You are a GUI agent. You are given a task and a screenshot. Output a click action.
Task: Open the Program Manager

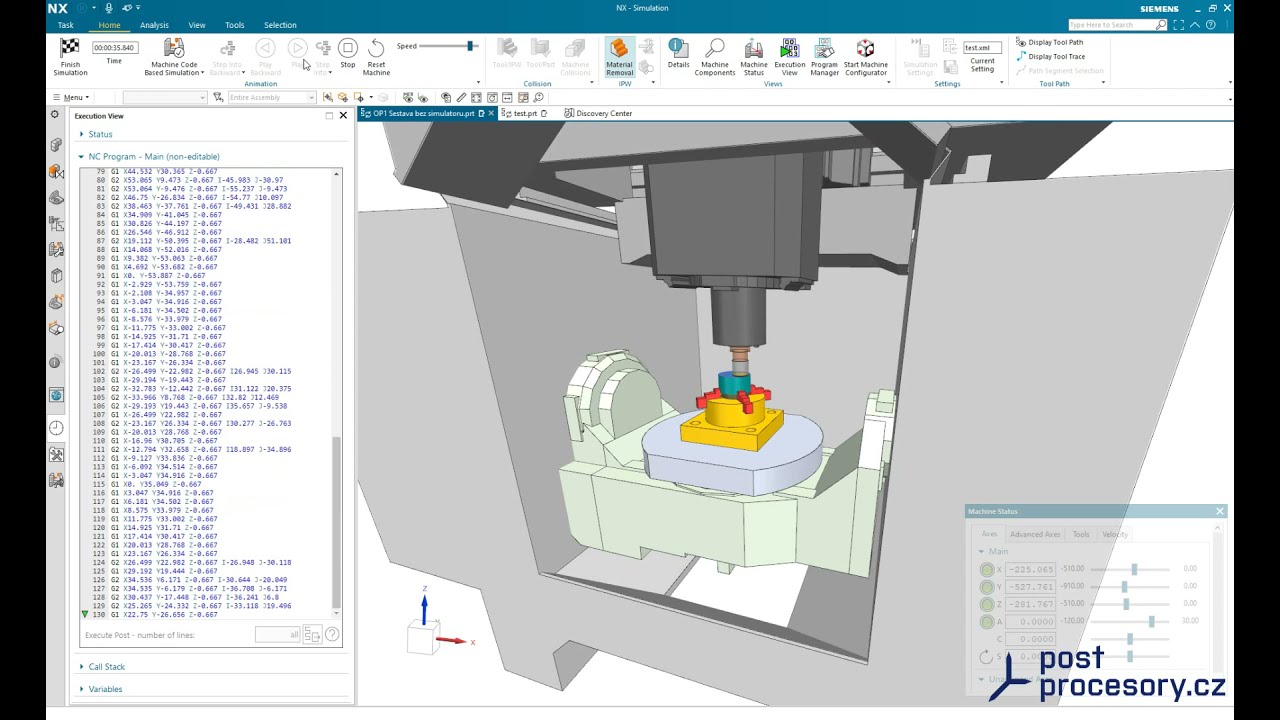824,57
